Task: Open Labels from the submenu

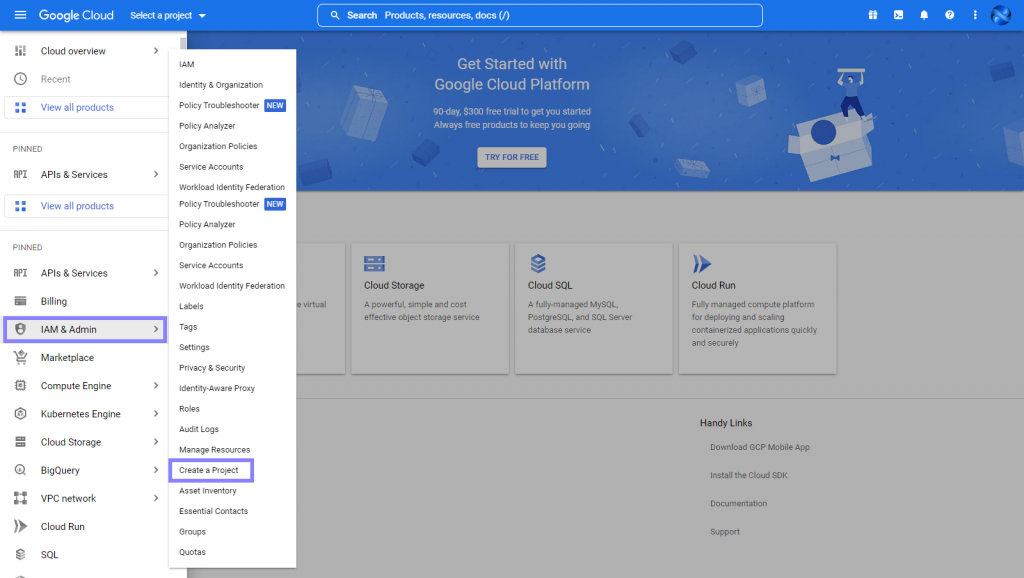Action: click(x=191, y=306)
